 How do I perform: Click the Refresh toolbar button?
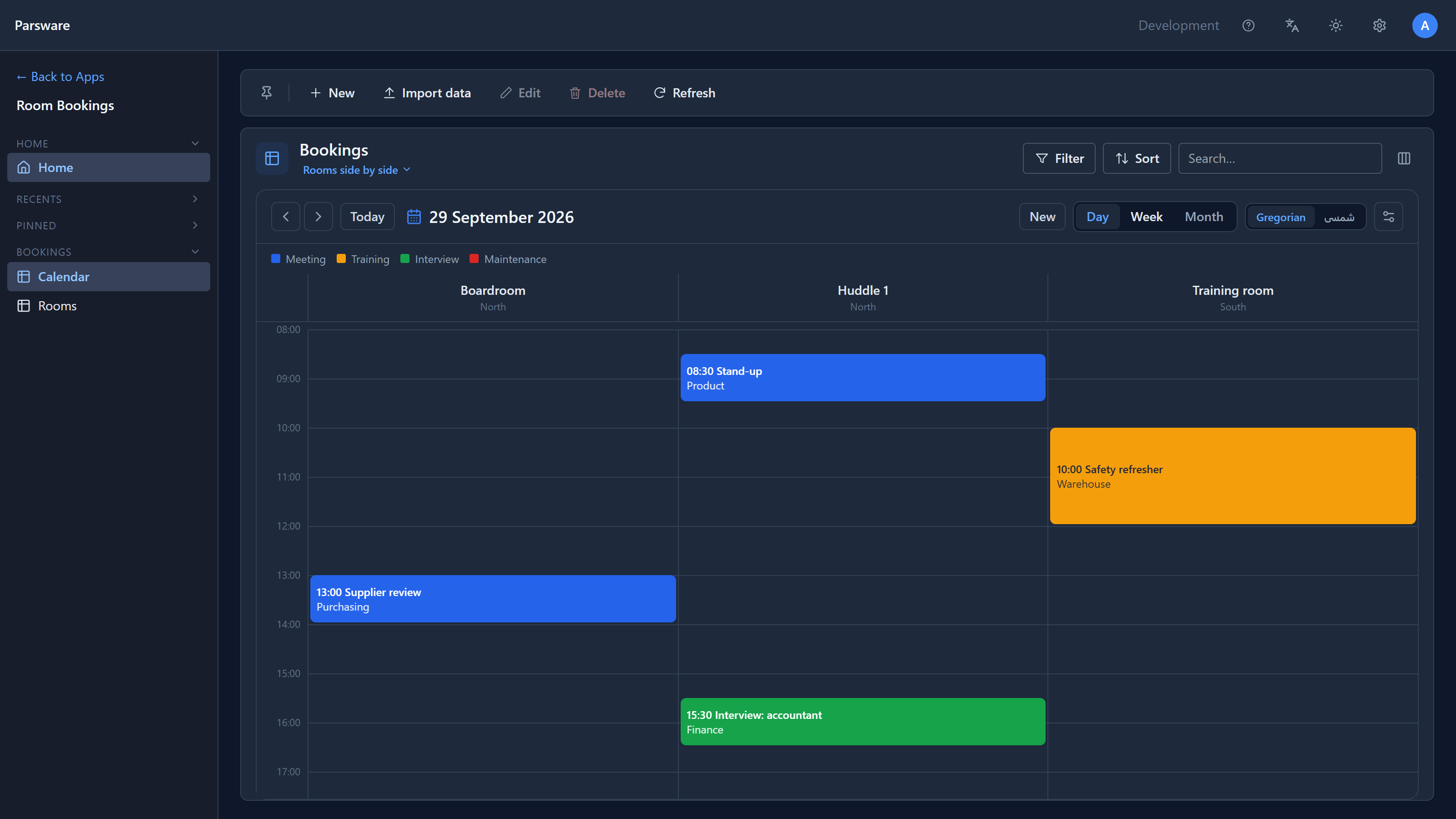[684, 93]
